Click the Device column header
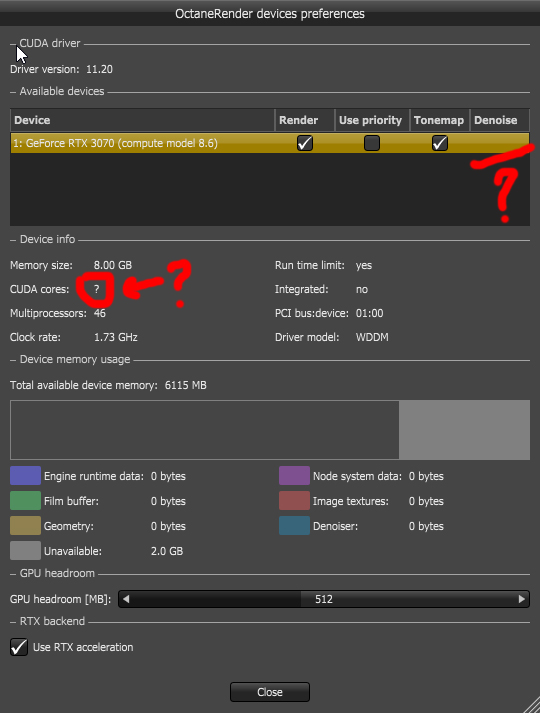540x713 pixels. [x=143, y=120]
